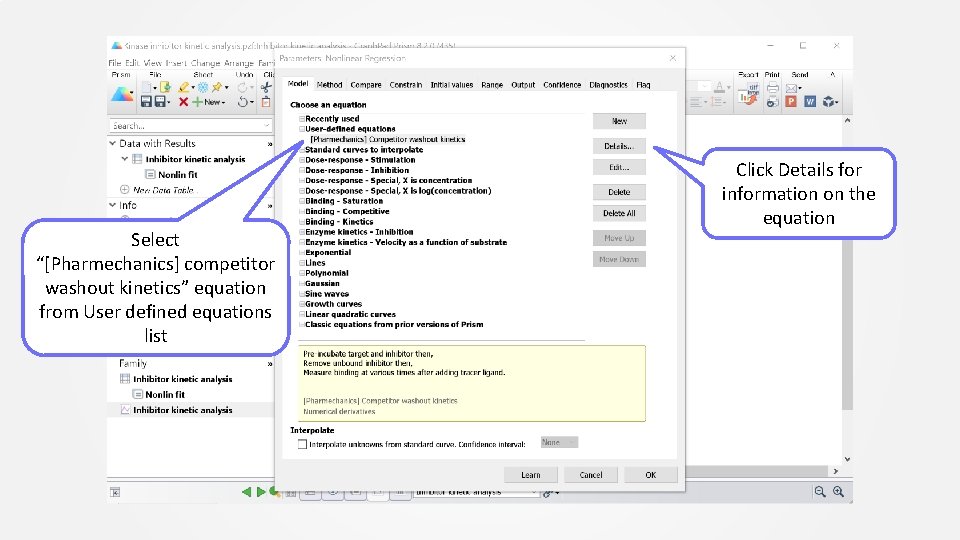Click the text color A icon
Viewport: 960px width, 540px height.
[721, 88]
